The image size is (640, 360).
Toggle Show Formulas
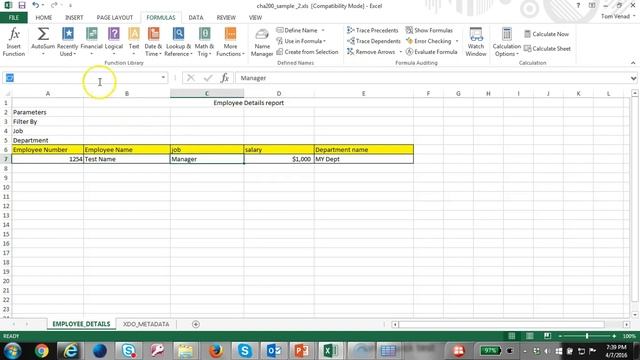pos(429,30)
